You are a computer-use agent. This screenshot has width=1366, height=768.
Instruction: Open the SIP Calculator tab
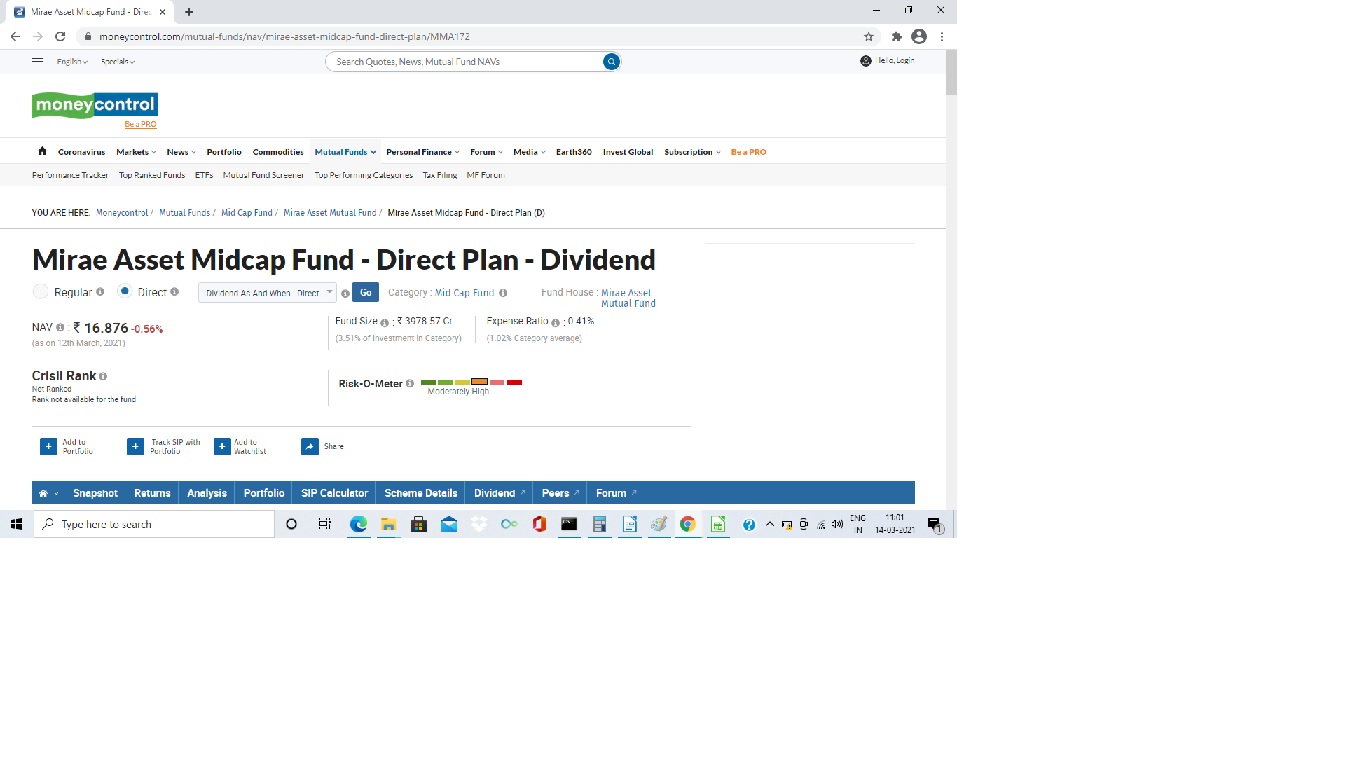tap(335, 493)
